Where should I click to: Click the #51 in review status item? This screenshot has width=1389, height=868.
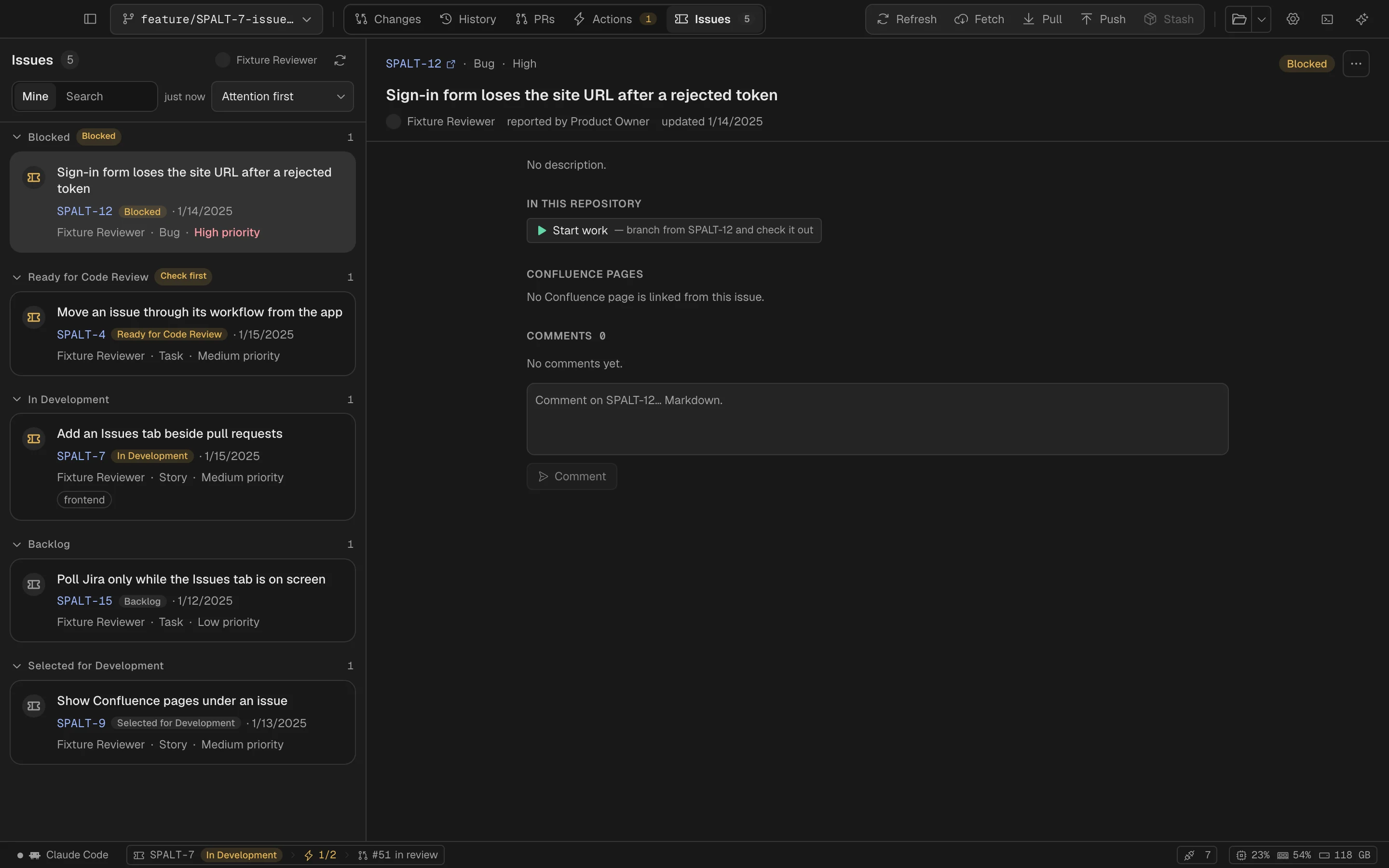398,855
